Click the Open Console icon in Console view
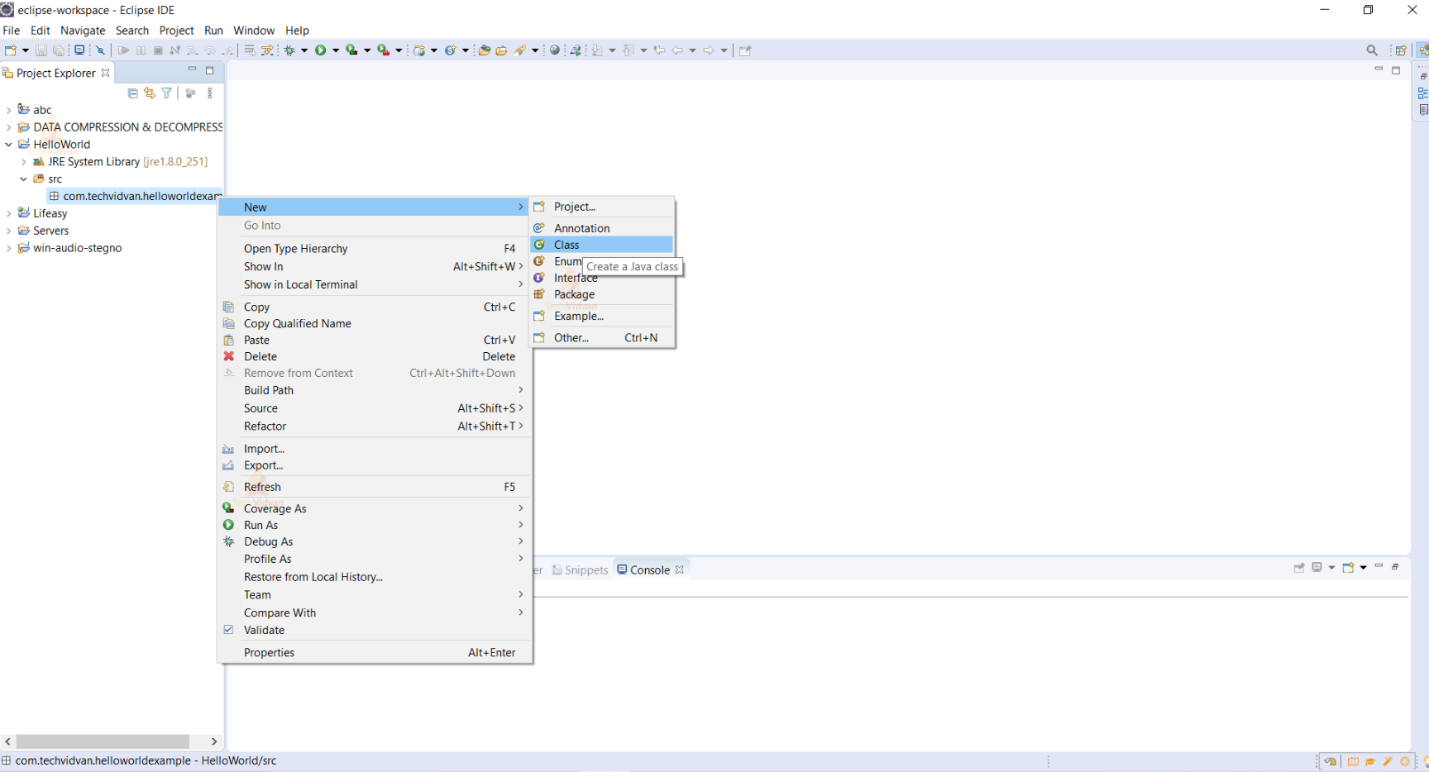Screen dimensions: 1429x772 (1348, 567)
